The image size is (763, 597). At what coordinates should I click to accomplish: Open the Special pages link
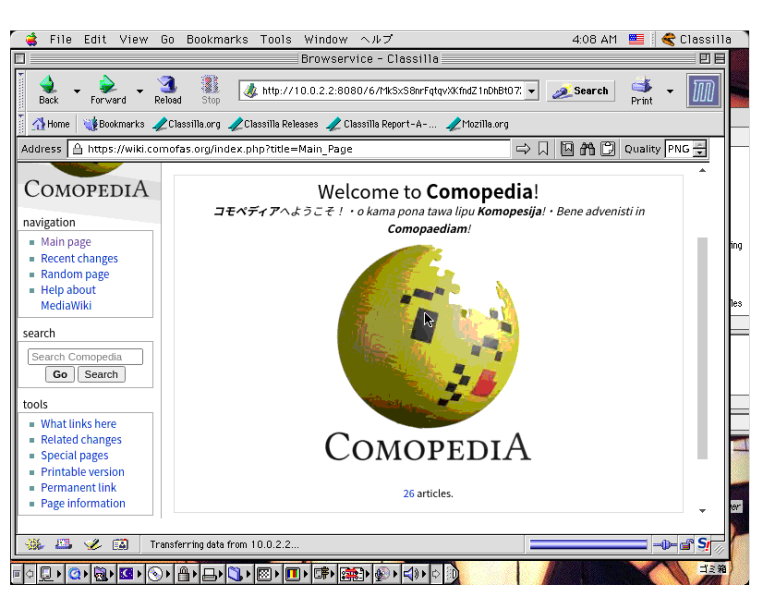(74, 455)
